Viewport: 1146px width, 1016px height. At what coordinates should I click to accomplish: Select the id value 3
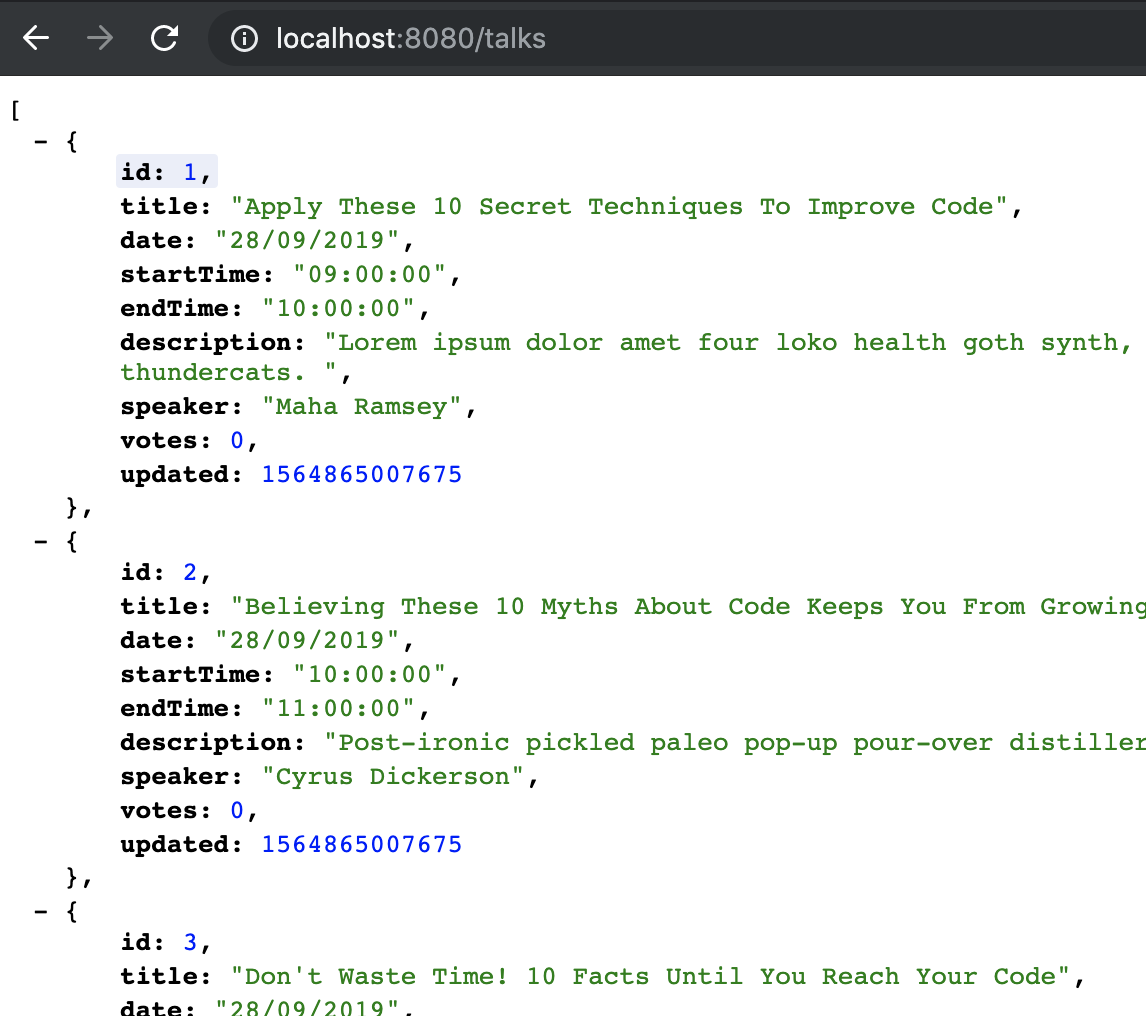coord(189,941)
